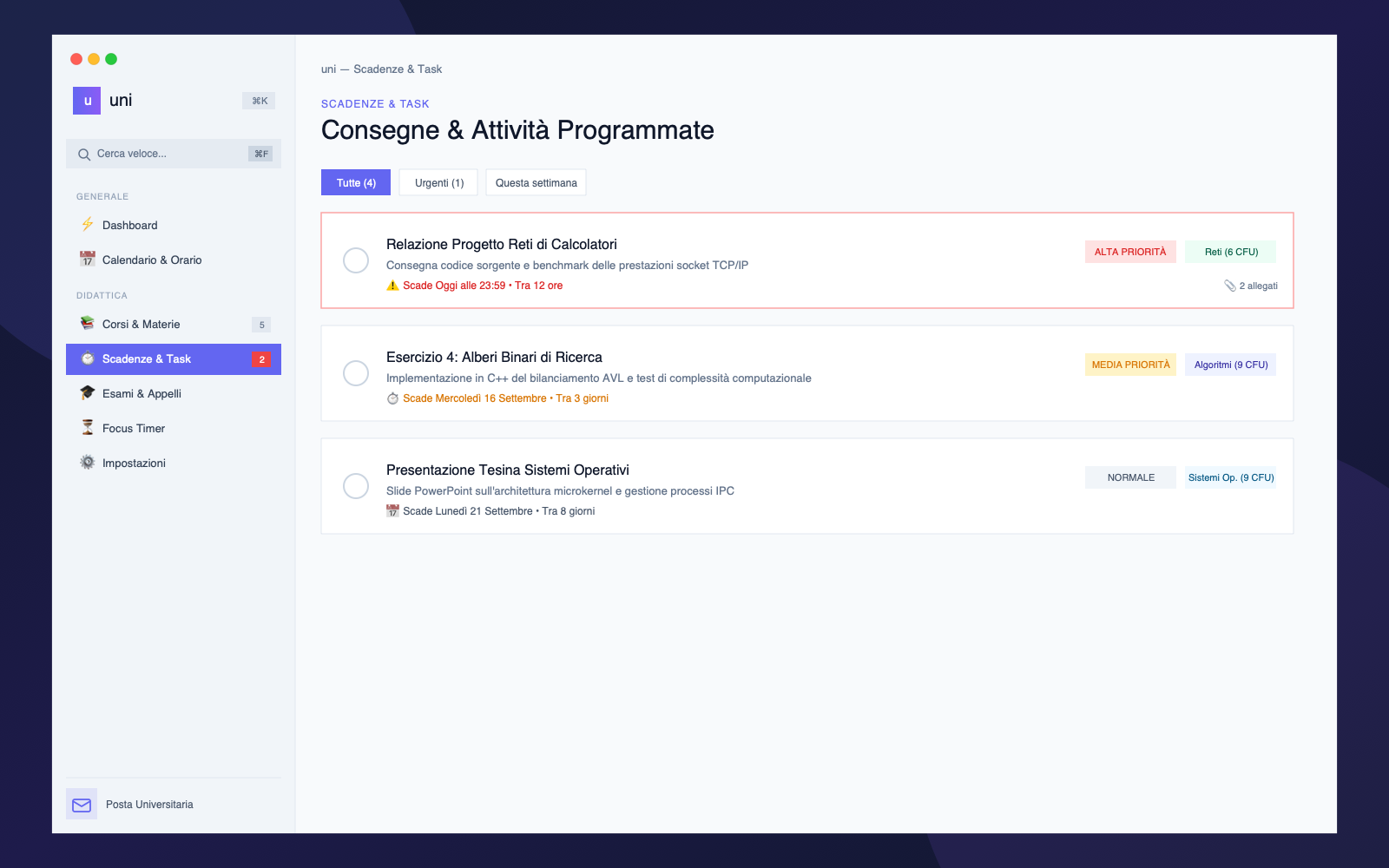Click description about architettura microkernel slides
Screen dimensions: 1389x868
tap(560, 491)
